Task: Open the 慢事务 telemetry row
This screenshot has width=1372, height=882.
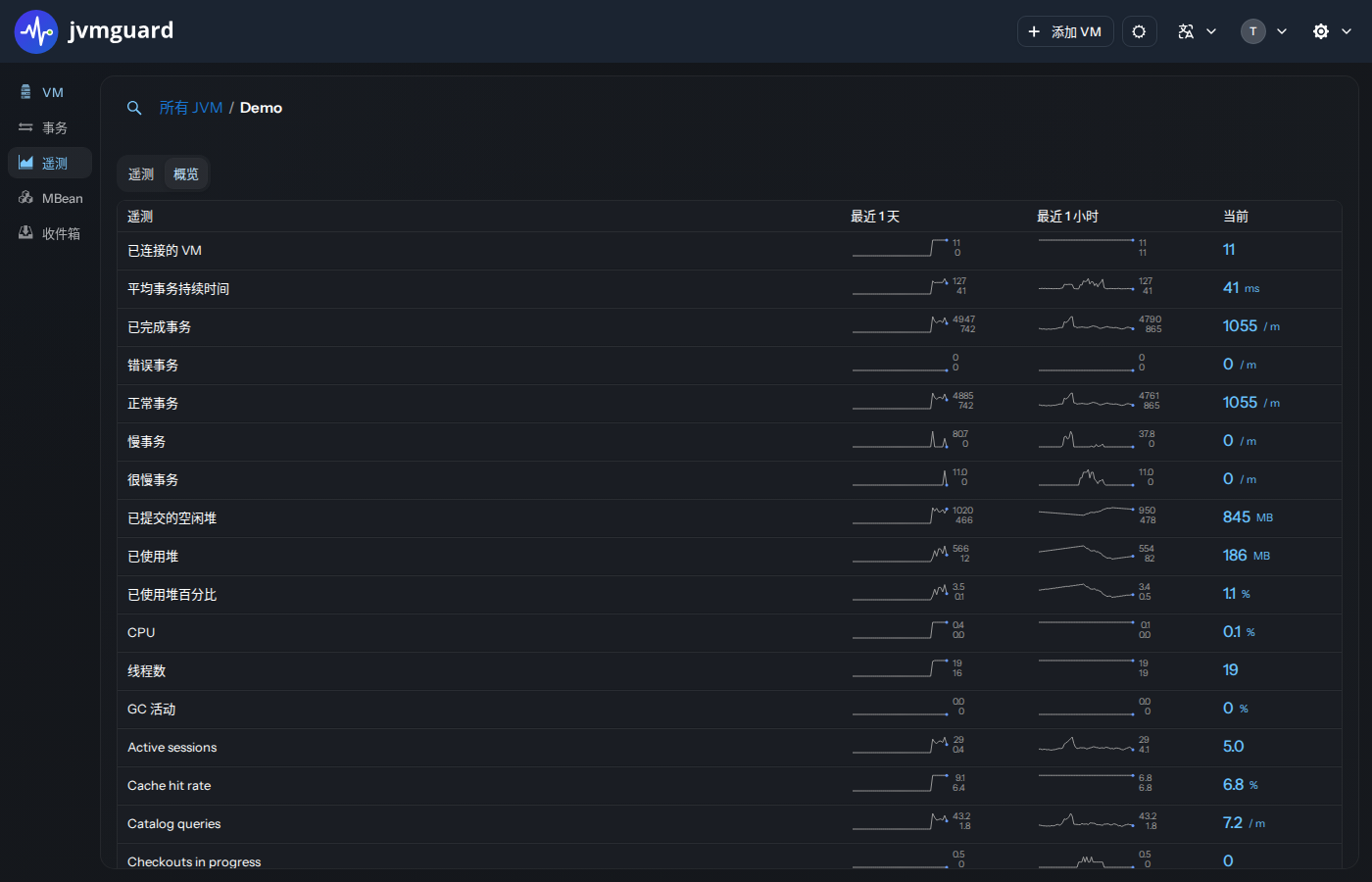Action: pos(729,442)
